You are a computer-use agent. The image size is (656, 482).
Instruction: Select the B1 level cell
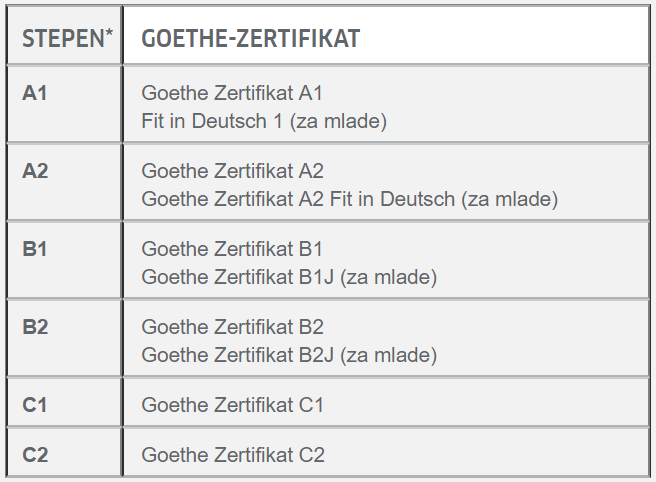pyautogui.click(x=64, y=260)
